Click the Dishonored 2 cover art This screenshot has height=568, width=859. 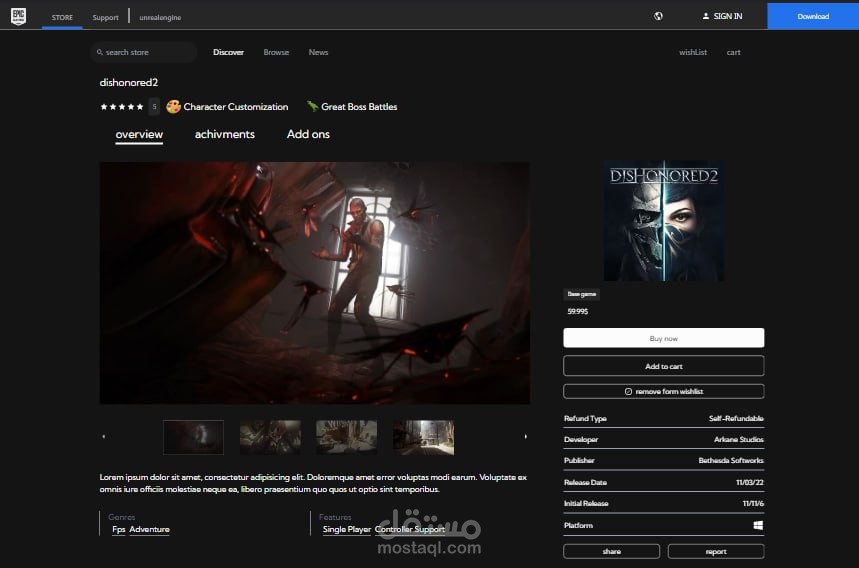663,221
